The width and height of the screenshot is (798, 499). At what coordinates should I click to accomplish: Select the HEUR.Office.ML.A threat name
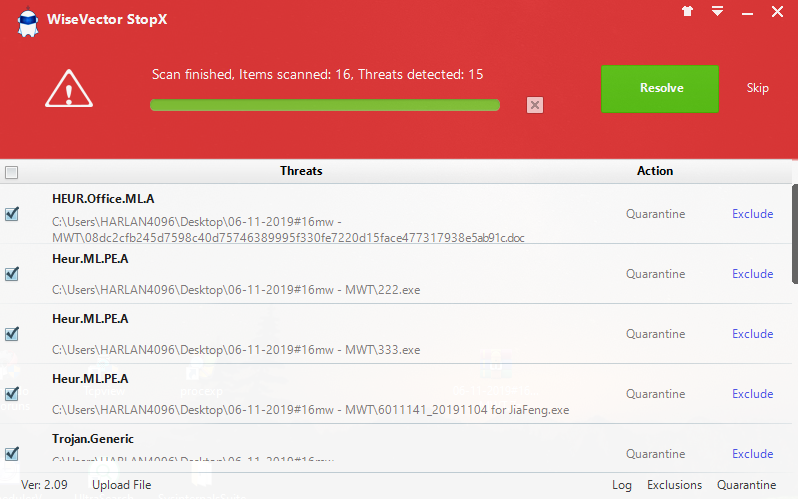pyautogui.click(x=103, y=199)
